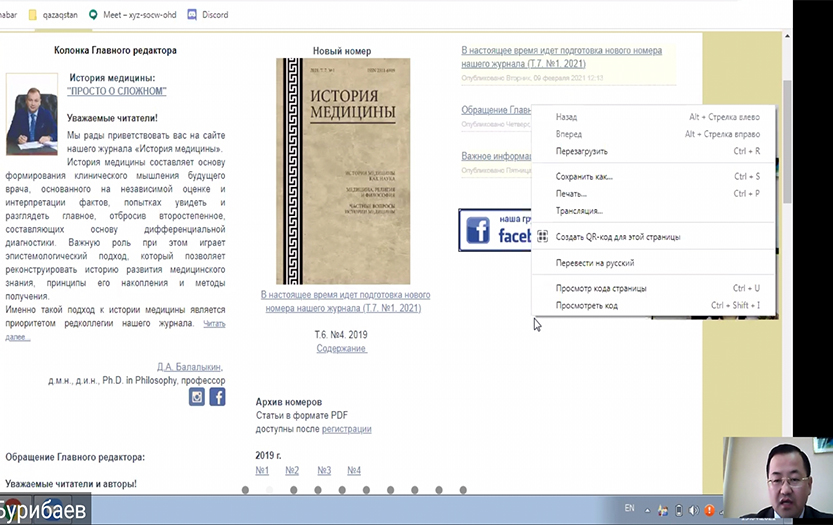Open the Discord bookmark
The height and width of the screenshot is (525, 833).
[x=208, y=15]
